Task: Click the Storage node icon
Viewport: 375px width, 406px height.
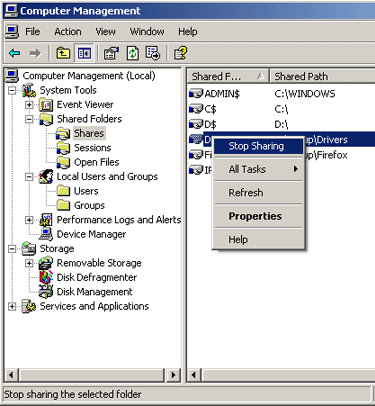Action: tap(29, 249)
